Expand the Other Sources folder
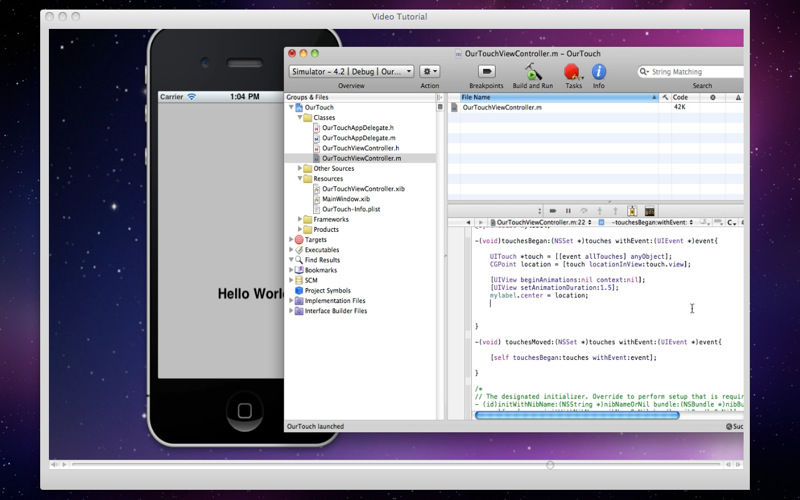 pyautogui.click(x=301, y=168)
